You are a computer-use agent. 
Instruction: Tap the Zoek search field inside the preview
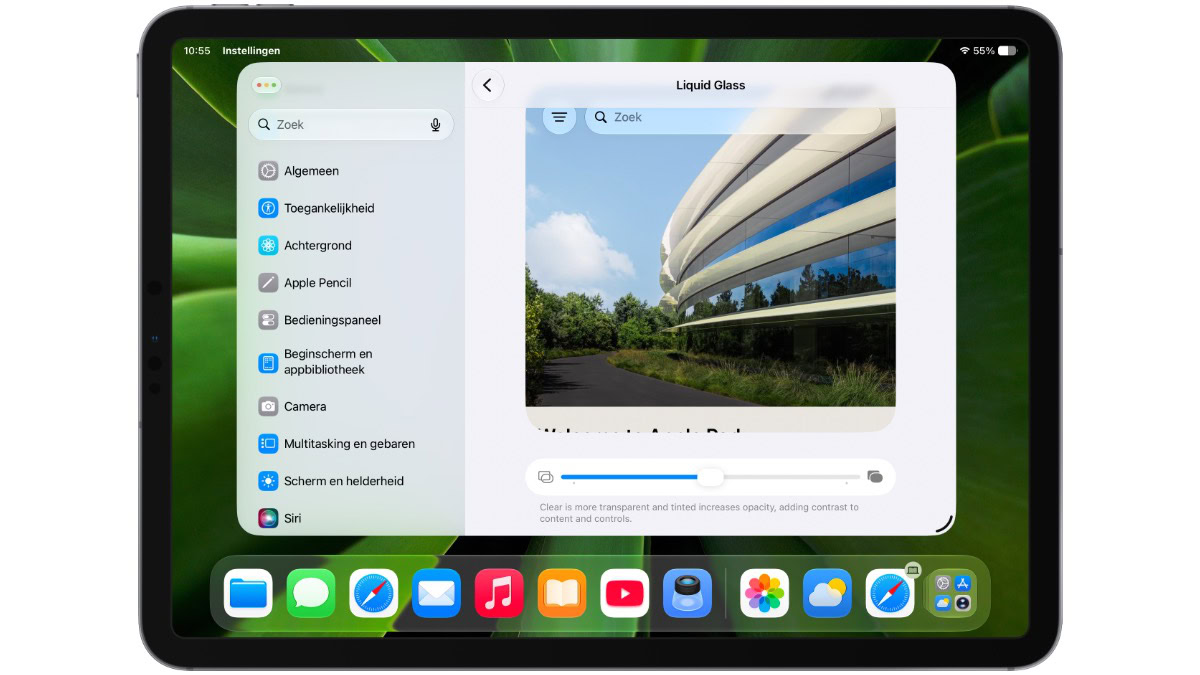click(733, 117)
